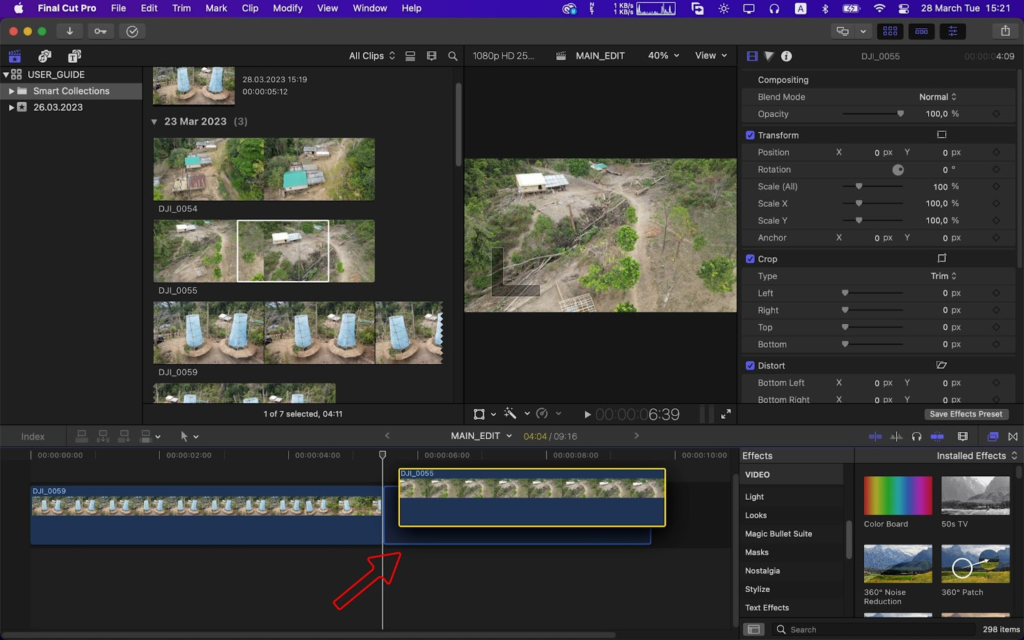The image size is (1024, 640).
Task: Change the Blend Mode Normal dropdown
Action: tap(938, 97)
